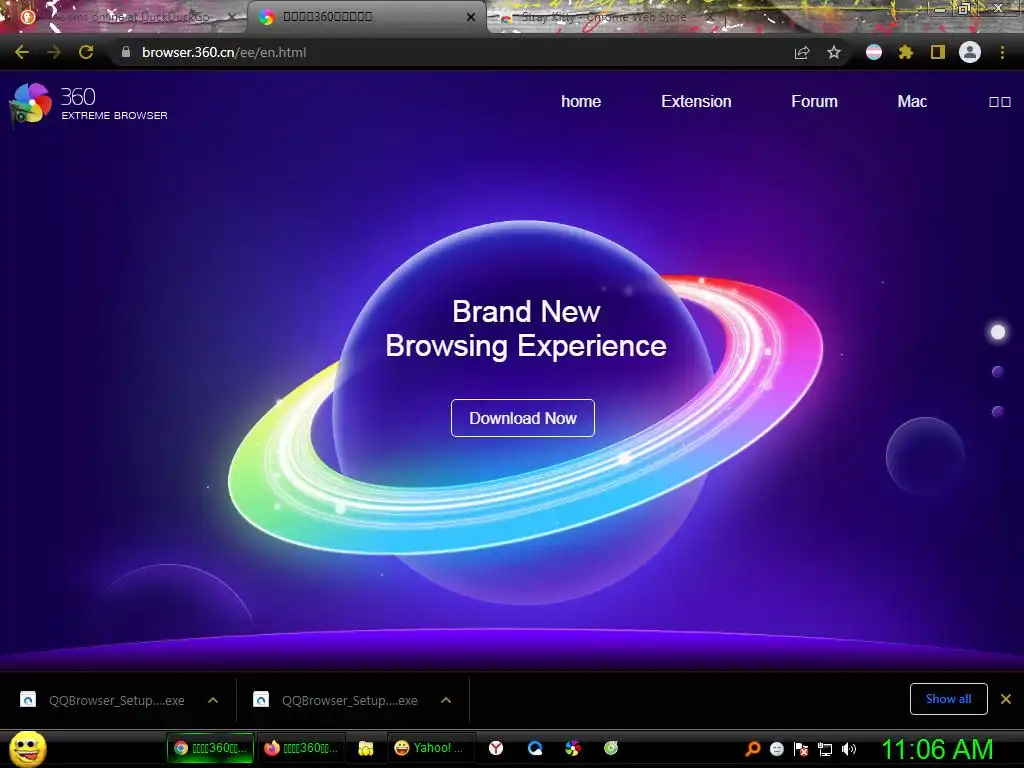Switch to Stray Kitty Chrome Web Store tab

click(x=604, y=17)
